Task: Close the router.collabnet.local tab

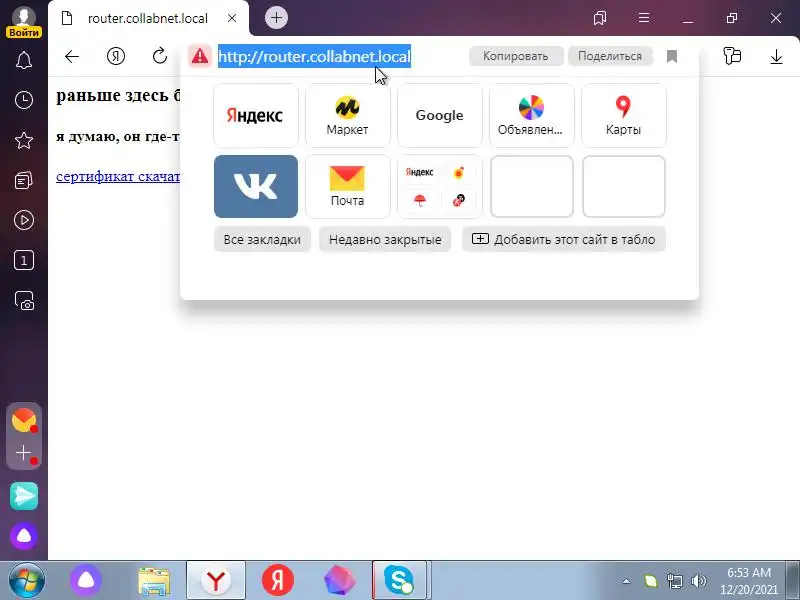Action: [232, 18]
